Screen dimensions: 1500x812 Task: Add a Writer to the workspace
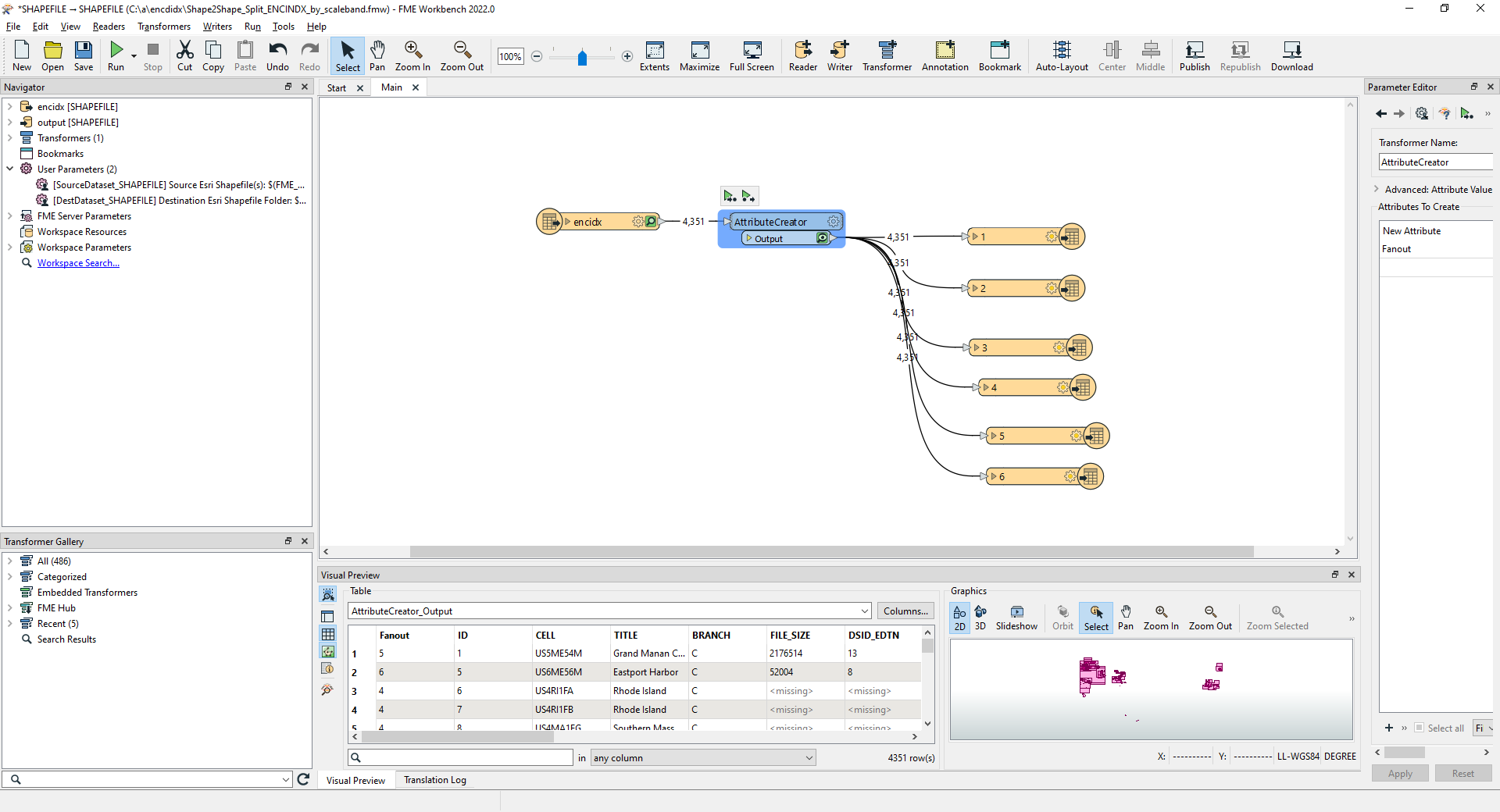pyautogui.click(x=840, y=55)
